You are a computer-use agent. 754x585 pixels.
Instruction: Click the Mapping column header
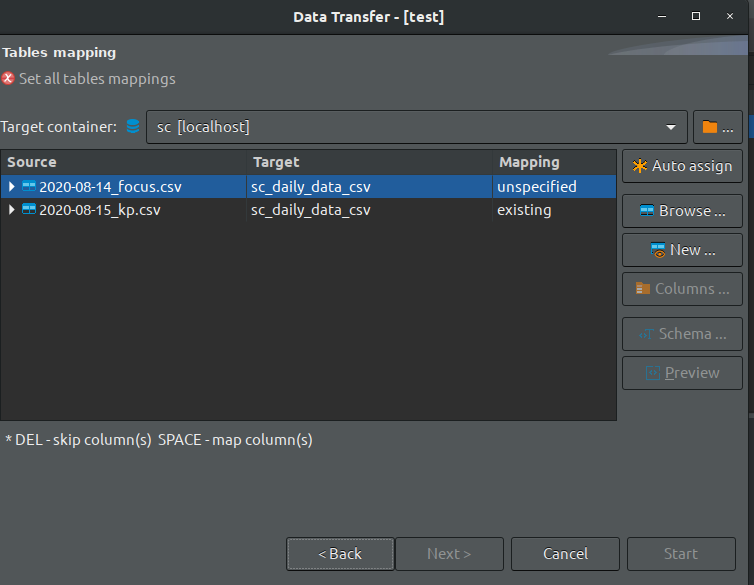click(x=554, y=162)
